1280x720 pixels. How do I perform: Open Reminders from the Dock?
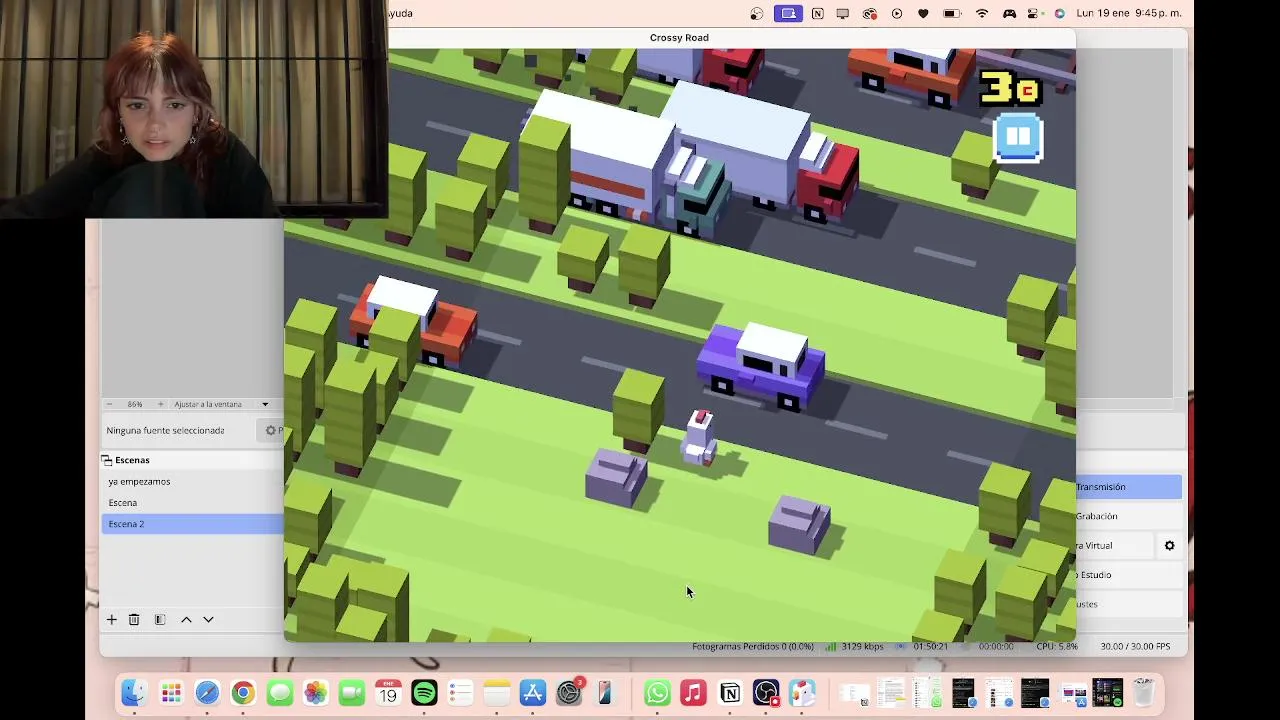click(460, 693)
